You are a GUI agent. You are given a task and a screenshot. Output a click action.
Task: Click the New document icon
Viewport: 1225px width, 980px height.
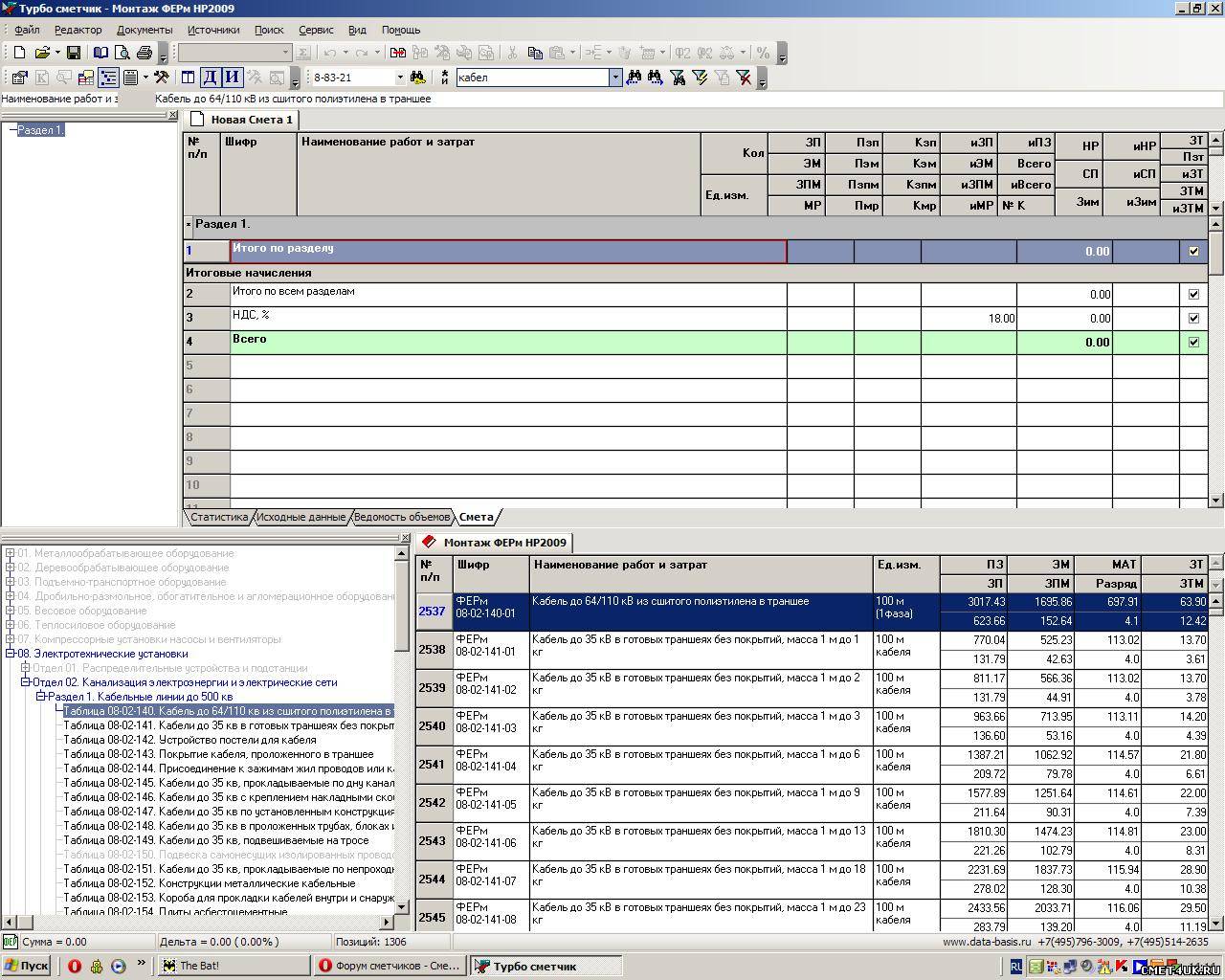(19, 53)
